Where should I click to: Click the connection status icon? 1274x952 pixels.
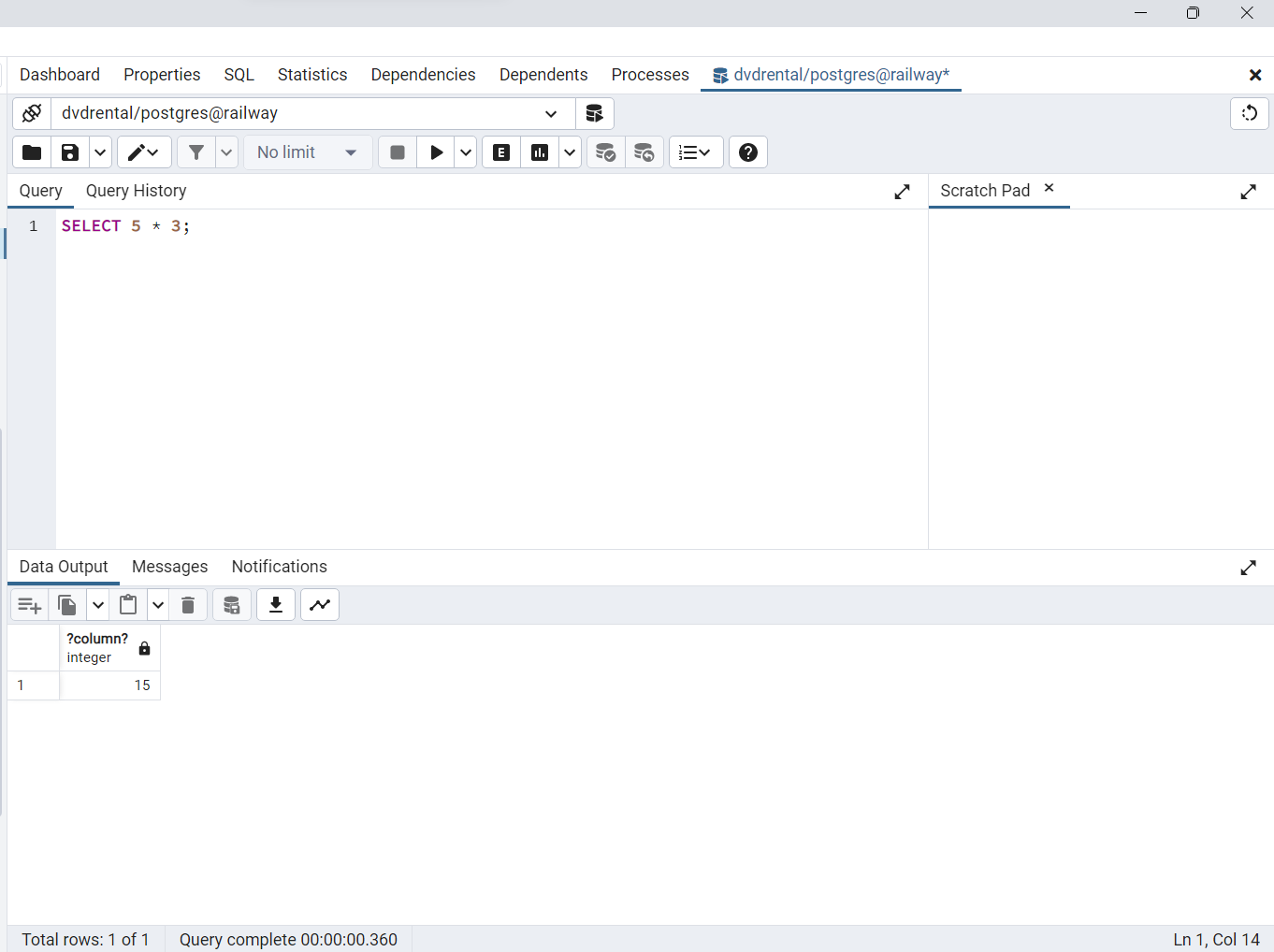pyautogui.click(x=32, y=113)
